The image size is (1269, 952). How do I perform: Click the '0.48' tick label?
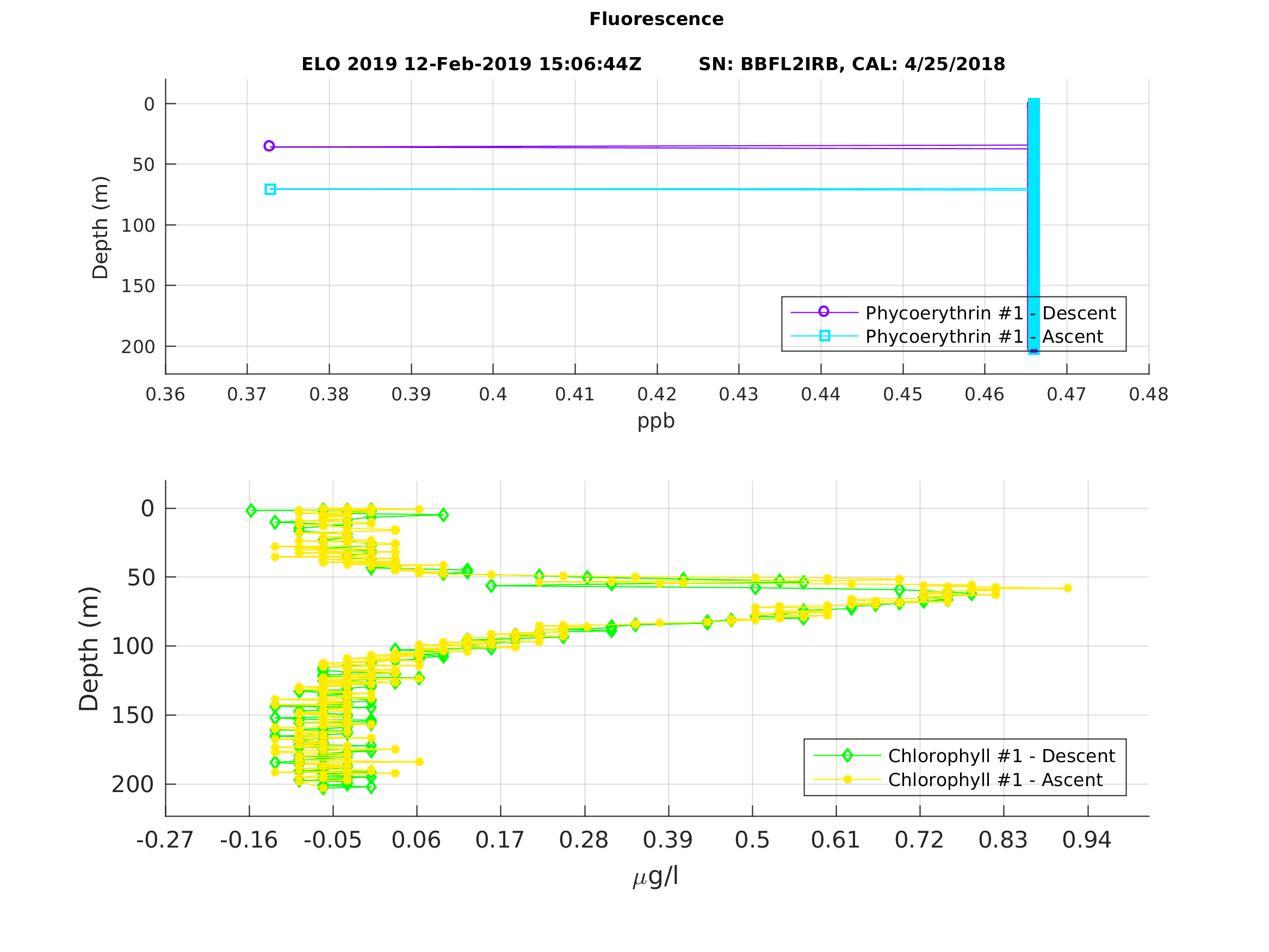[1149, 395]
